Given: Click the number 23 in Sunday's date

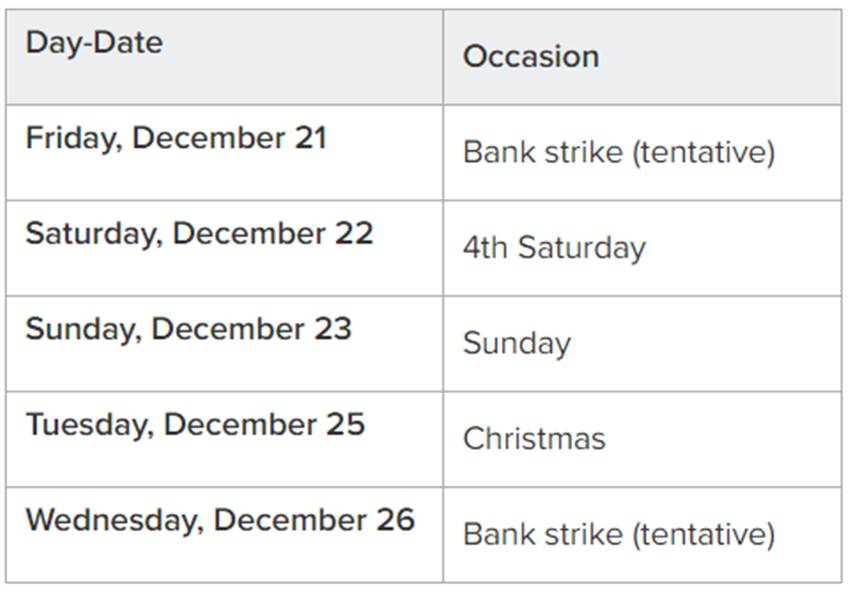Looking at the screenshot, I should pos(331,329).
